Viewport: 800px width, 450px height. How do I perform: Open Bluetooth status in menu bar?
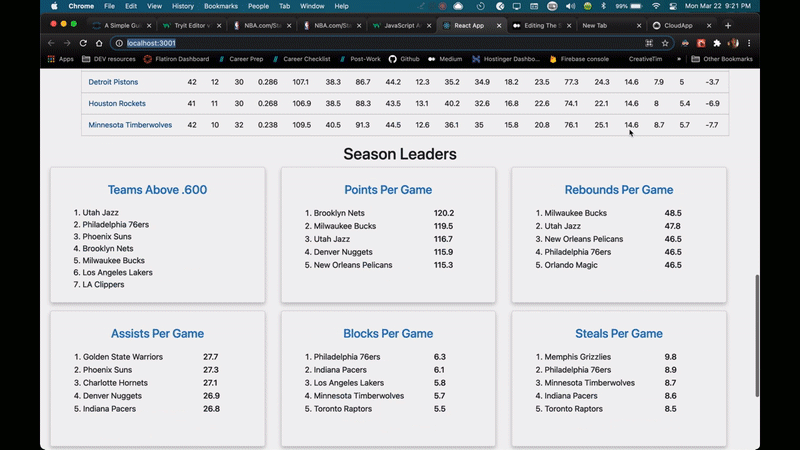point(604,6)
